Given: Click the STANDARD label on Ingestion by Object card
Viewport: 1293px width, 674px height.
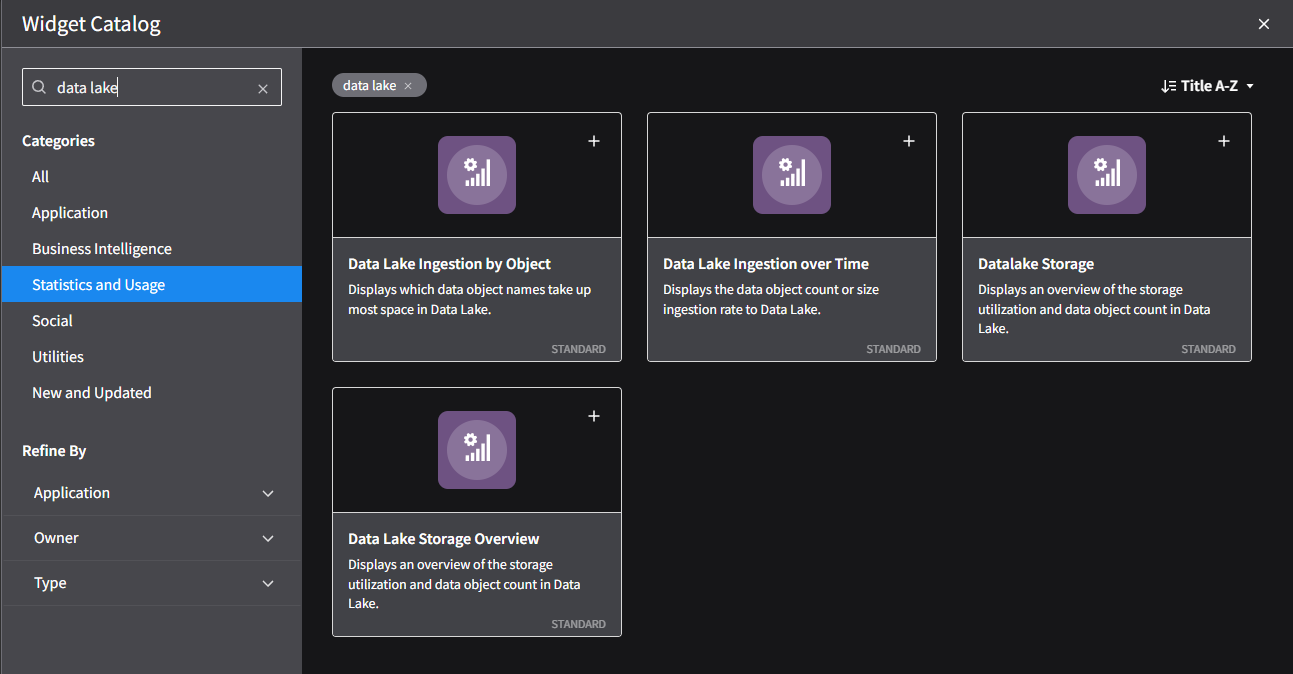Looking at the screenshot, I should [x=578, y=349].
